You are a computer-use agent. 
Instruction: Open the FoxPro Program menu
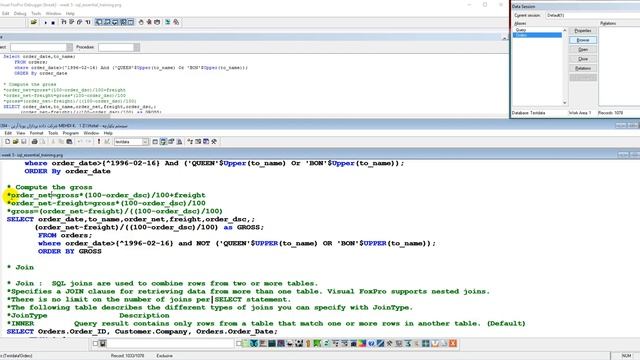tap(71, 133)
